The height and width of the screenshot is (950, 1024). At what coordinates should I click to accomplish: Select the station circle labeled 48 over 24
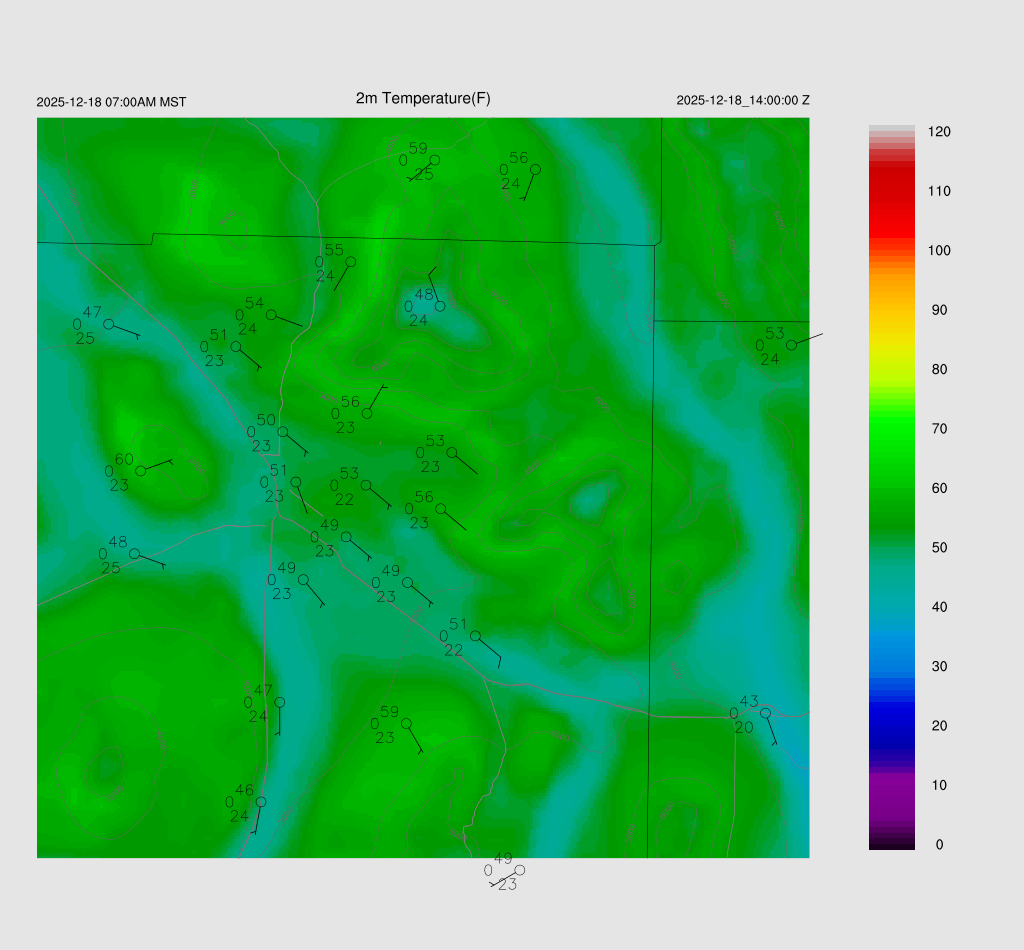point(440,306)
